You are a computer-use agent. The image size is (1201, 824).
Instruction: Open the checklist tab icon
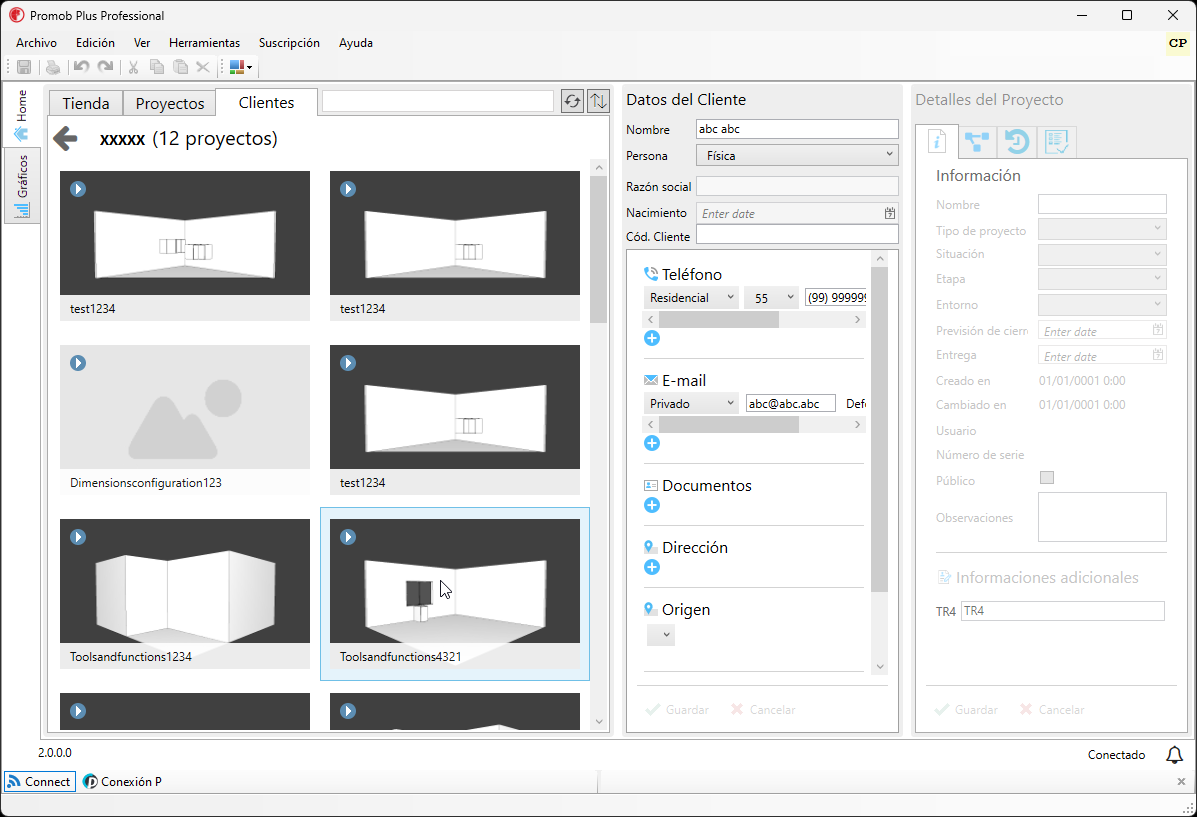coord(1057,143)
